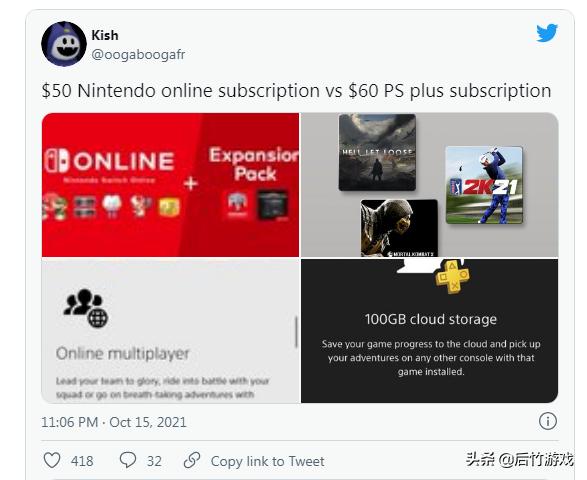View the Online multiplayer image panel
The image size is (587, 480).
coord(170,331)
